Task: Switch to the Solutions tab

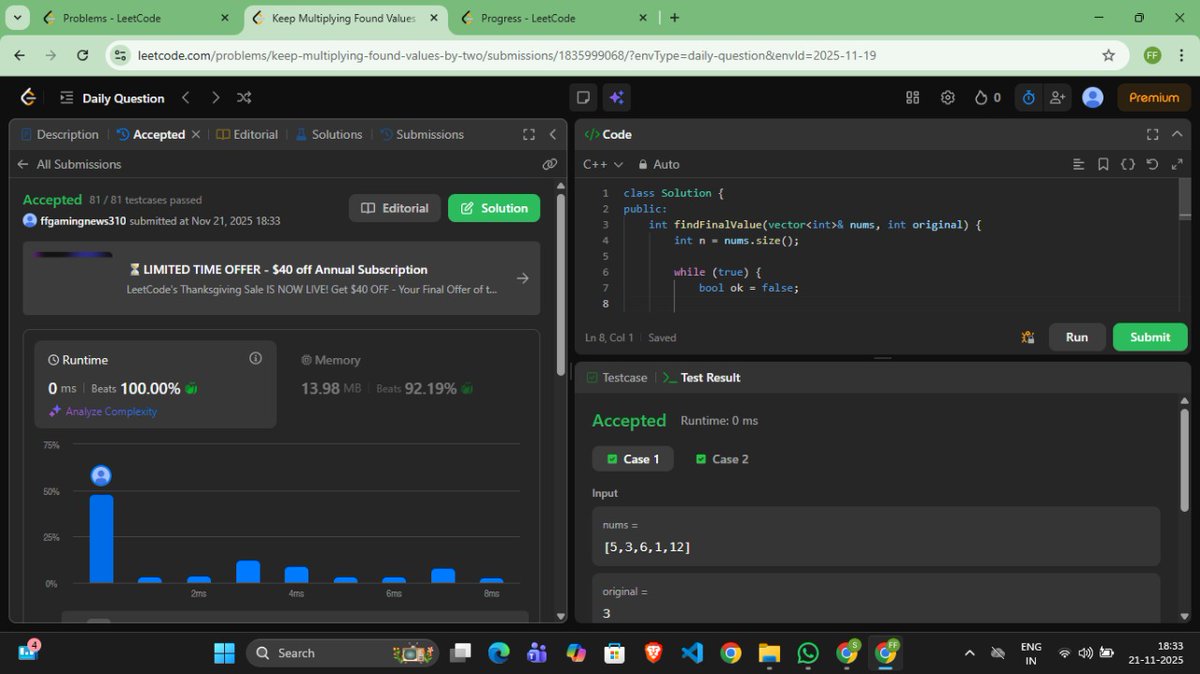Action: (334, 133)
